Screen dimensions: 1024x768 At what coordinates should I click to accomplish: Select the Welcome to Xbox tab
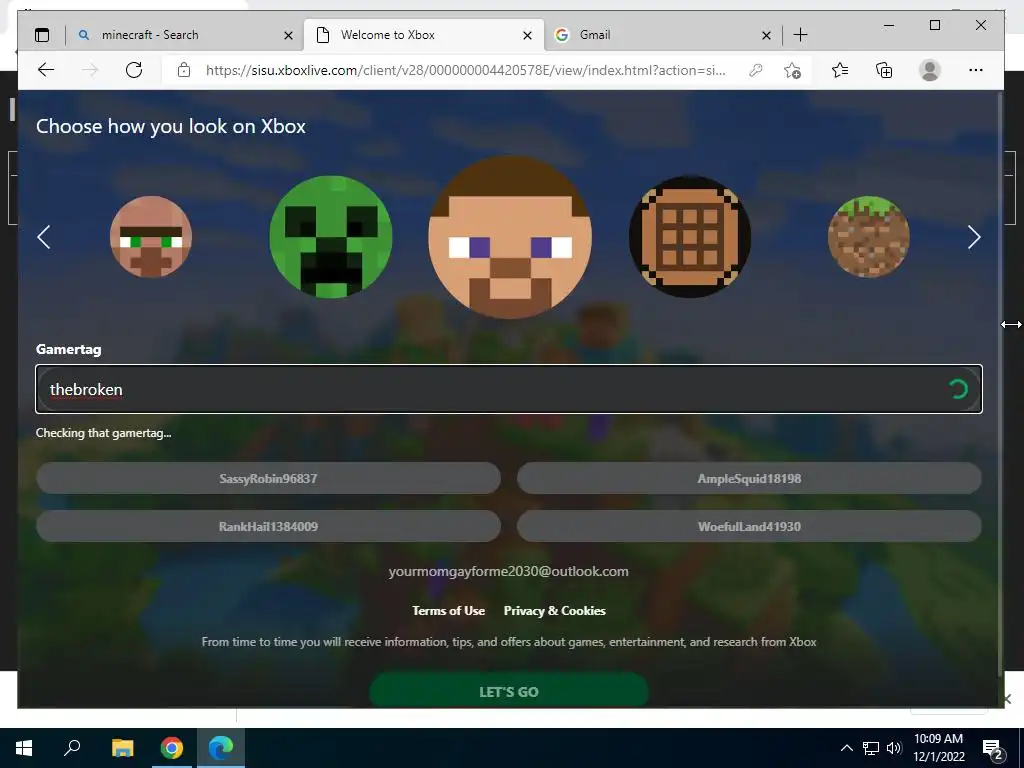[423, 35]
